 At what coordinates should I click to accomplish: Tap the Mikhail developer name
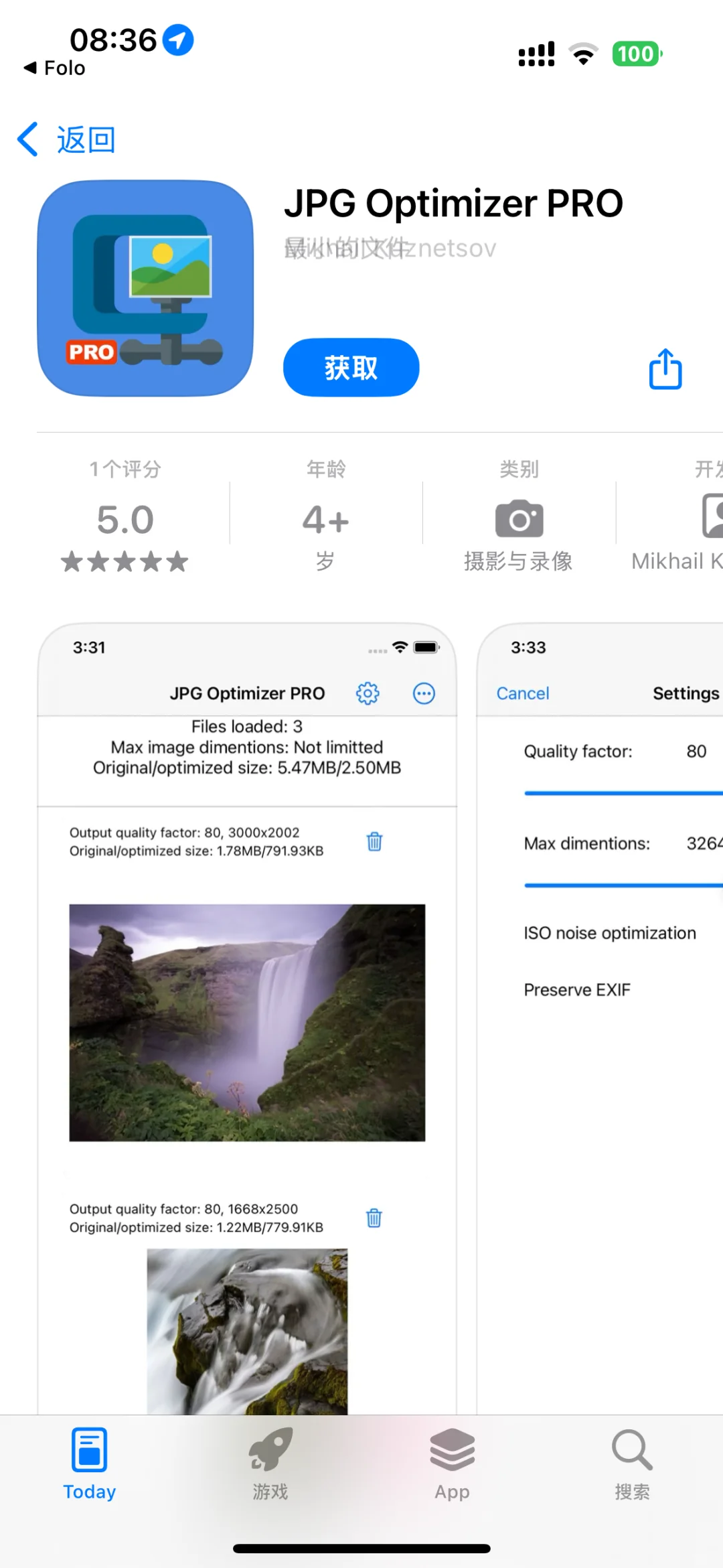coord(677,561)
